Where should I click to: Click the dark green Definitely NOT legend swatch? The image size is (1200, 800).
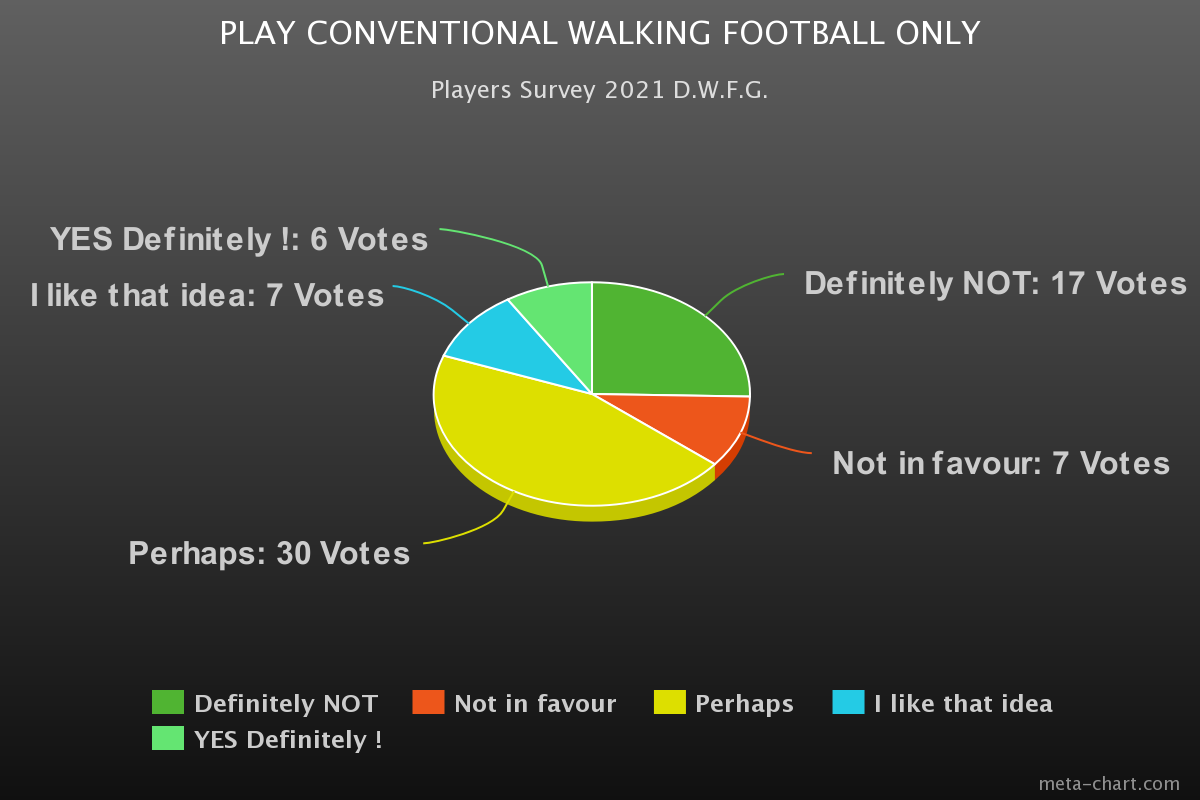(x=168, y=703)
